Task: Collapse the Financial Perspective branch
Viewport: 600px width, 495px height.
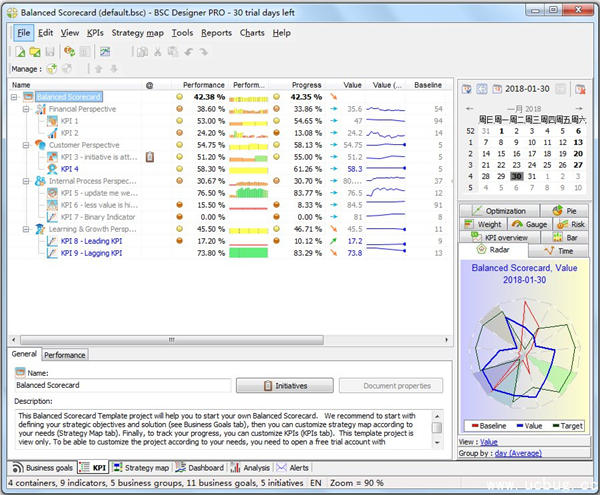Action: point(26,109)
